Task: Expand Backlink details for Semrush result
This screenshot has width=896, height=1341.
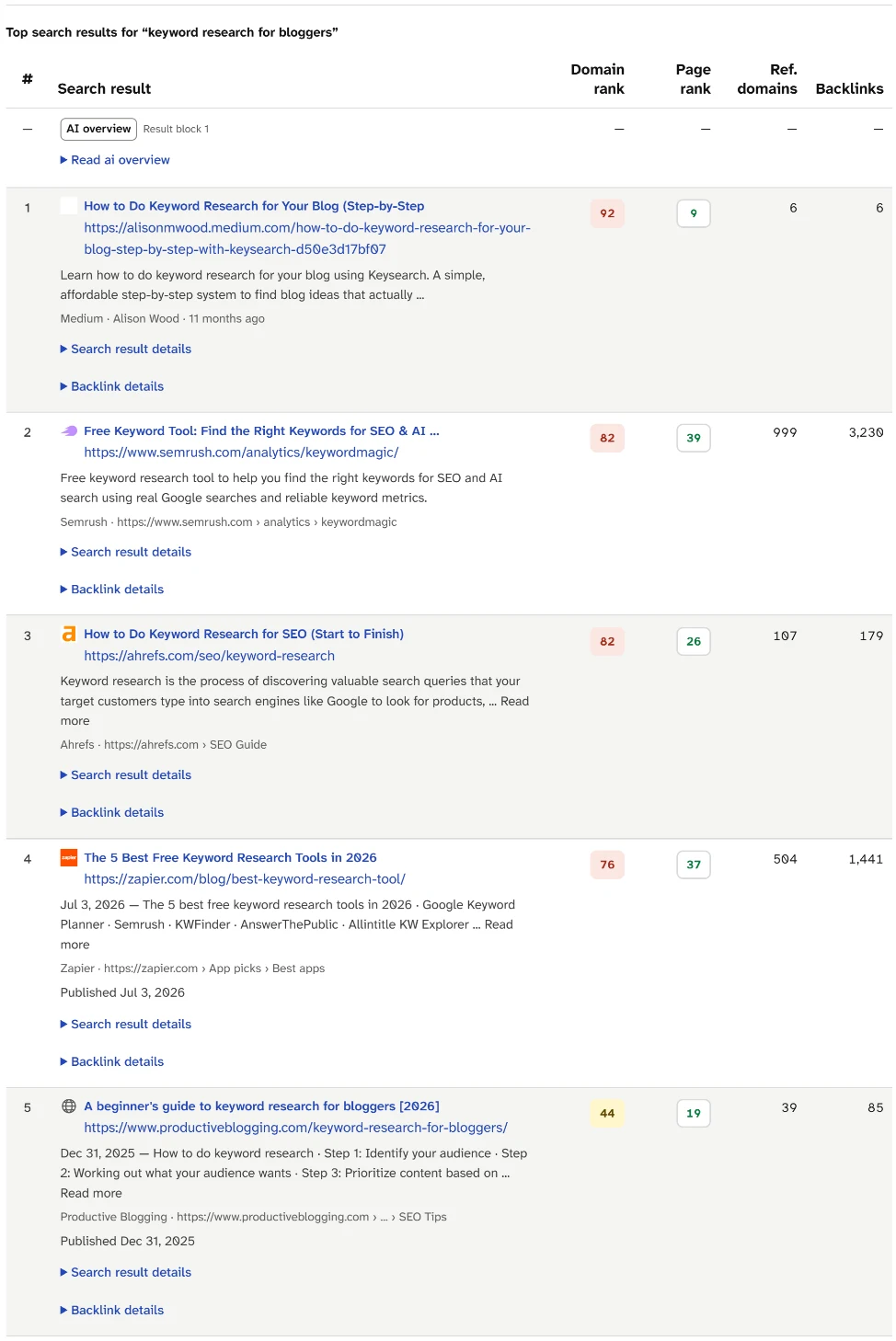Action: [112, 590]
